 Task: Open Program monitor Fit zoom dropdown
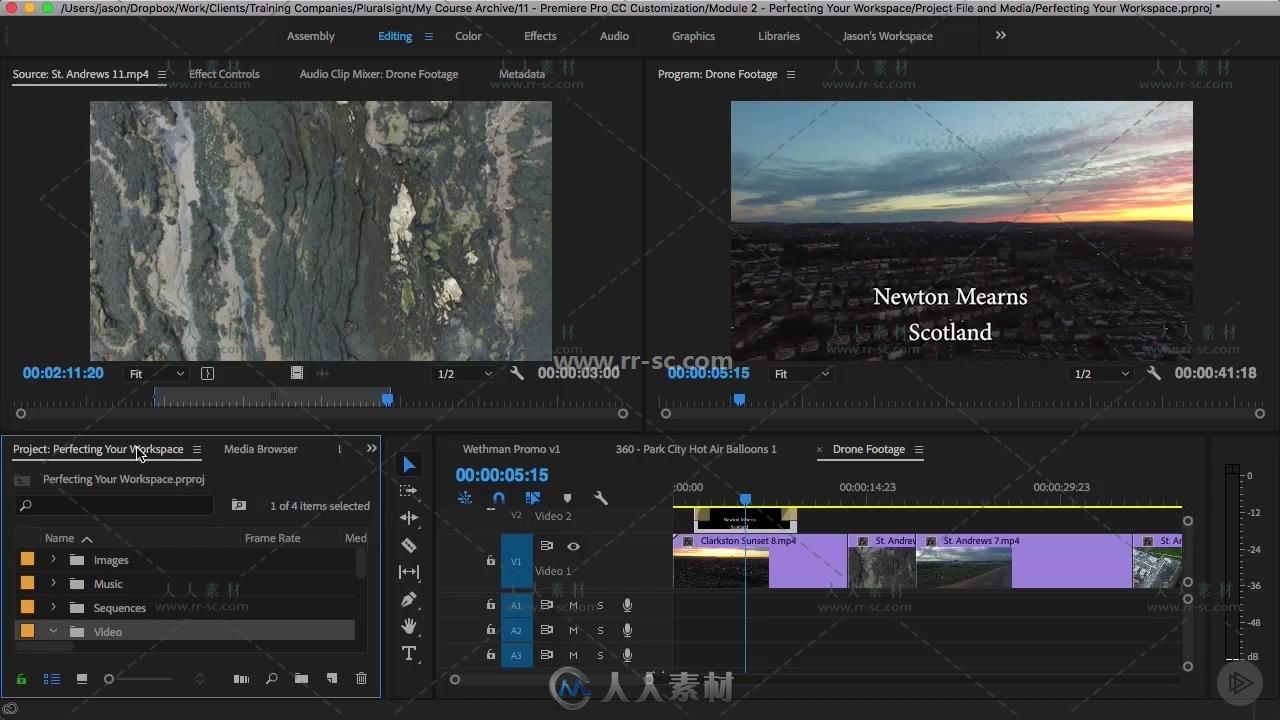point(802,373)
